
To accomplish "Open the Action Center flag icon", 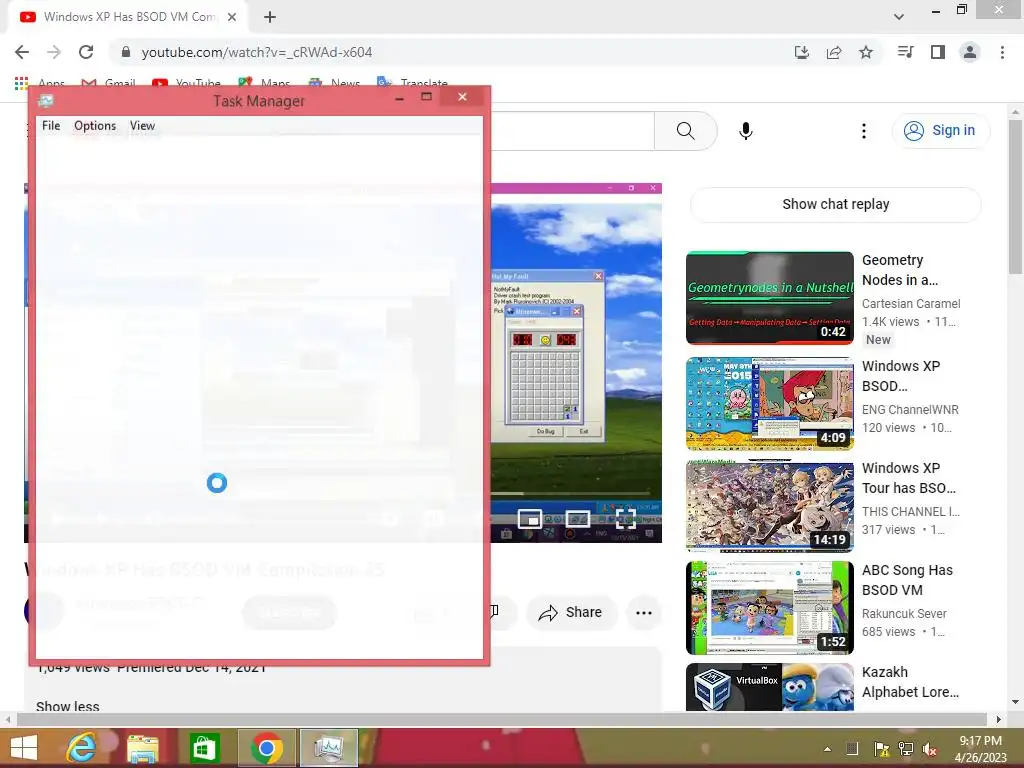I will point(881,749).
